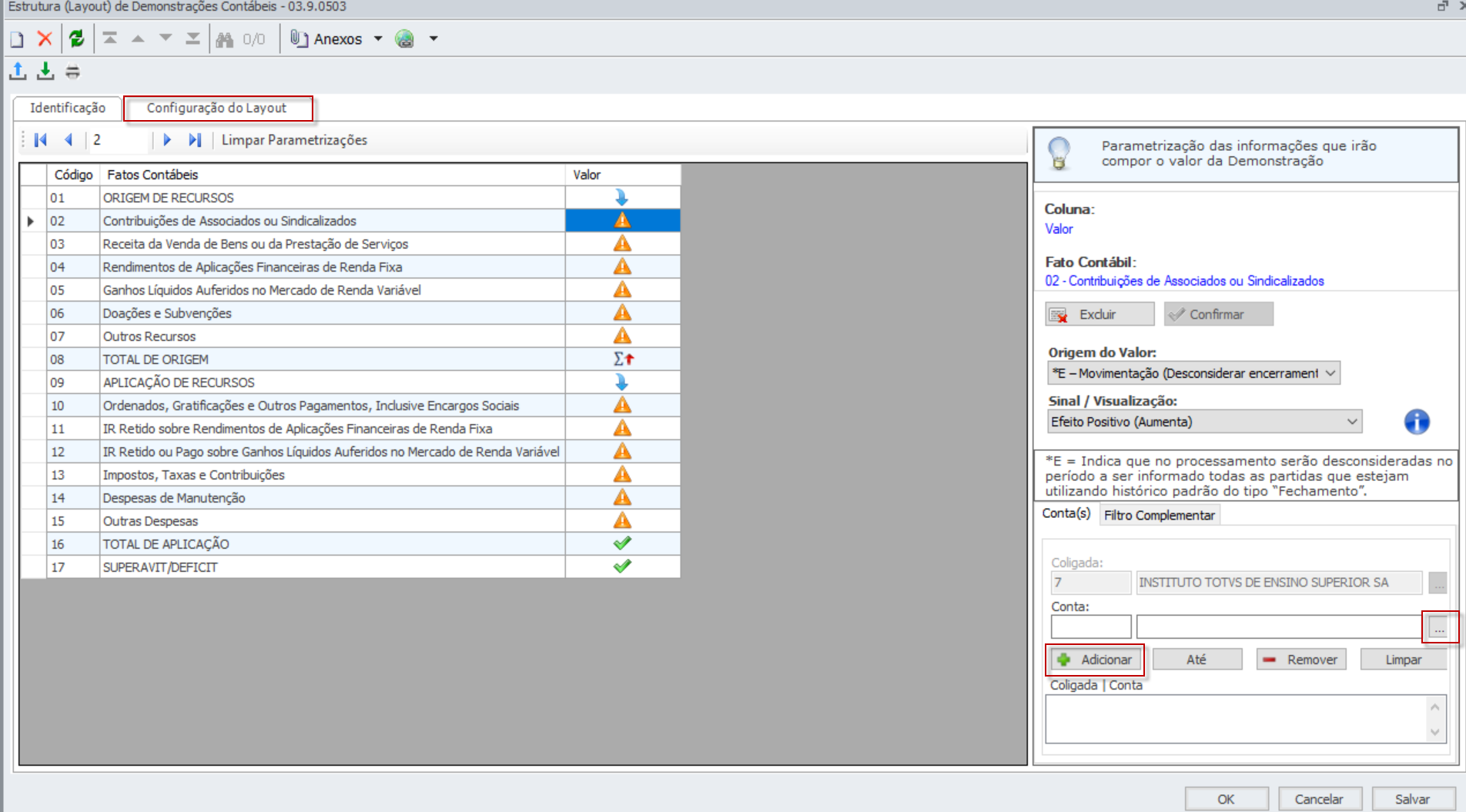The image size is (1466, 812).
Task: Click the Fatos Contábeis column header
Action: pyautogui.click(x=333, y=175)
